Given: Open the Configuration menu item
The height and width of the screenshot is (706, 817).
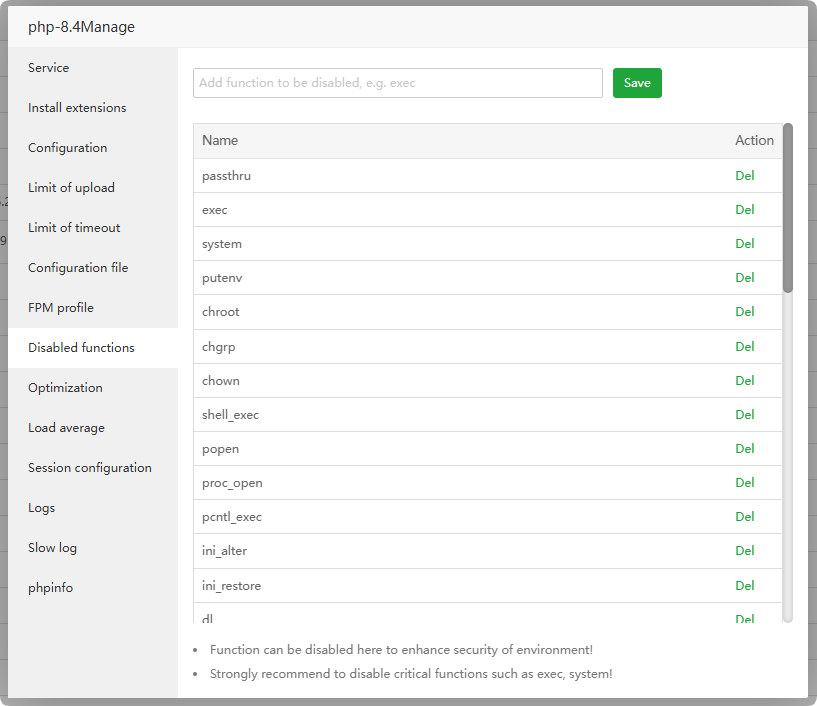Looking at the screenshot, I should click(67, 148).
